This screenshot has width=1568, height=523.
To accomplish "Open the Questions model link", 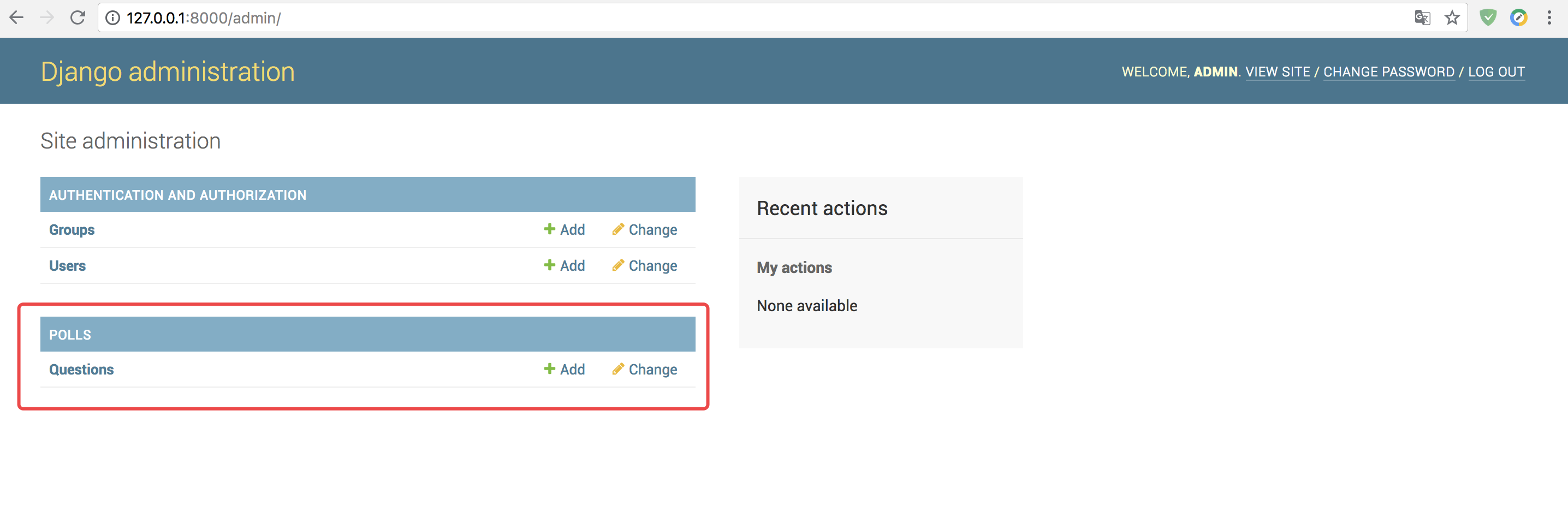I will 81,369.
